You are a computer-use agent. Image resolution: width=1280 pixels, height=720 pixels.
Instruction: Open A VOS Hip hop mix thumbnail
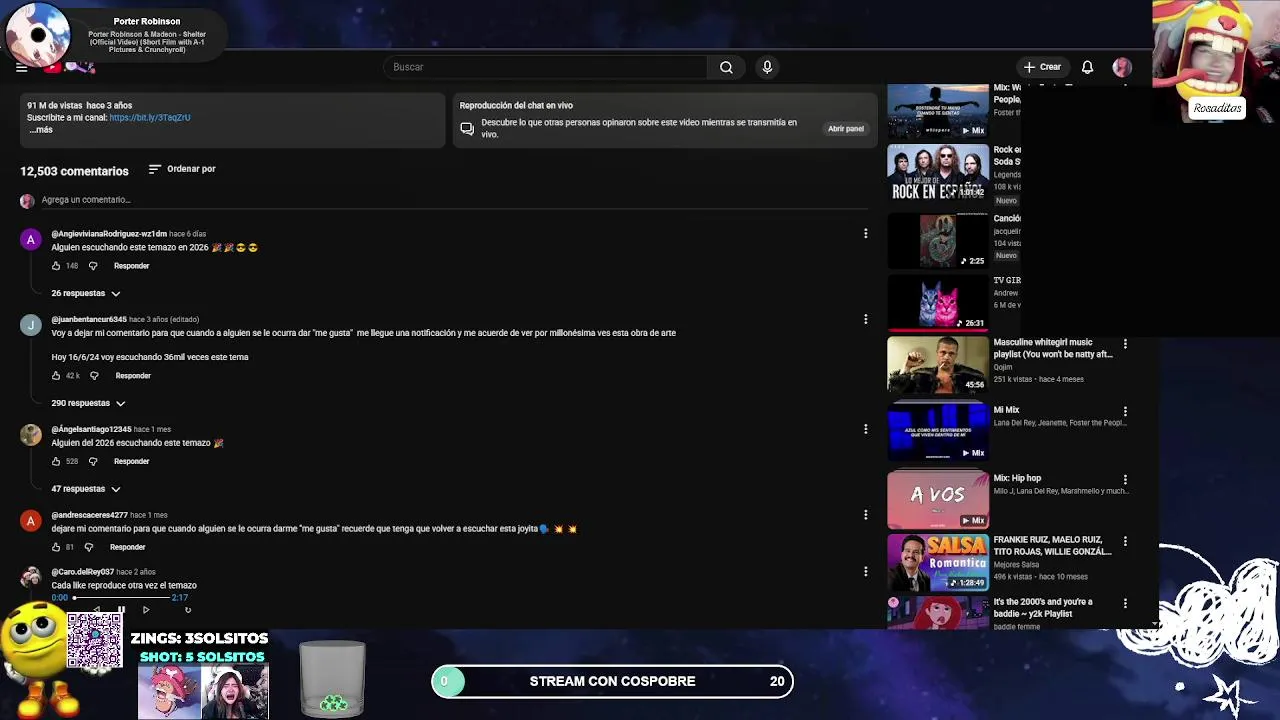(x=938, y=499)
